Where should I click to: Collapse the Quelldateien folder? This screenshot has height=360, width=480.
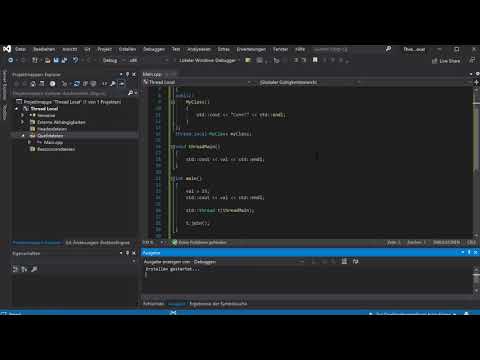coord(23,136)
